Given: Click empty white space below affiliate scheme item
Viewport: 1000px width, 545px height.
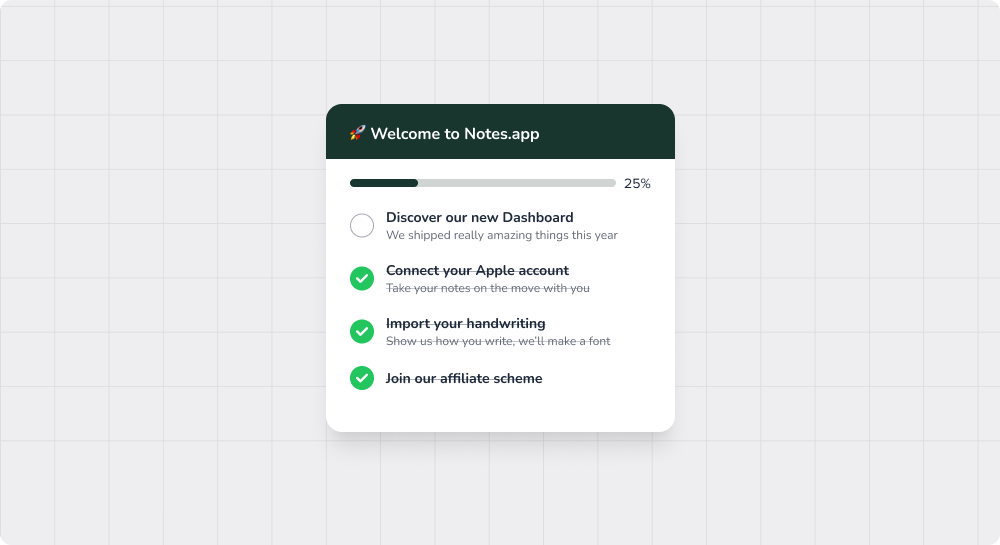Looking at the screenshot, I should tap(500, 411).
